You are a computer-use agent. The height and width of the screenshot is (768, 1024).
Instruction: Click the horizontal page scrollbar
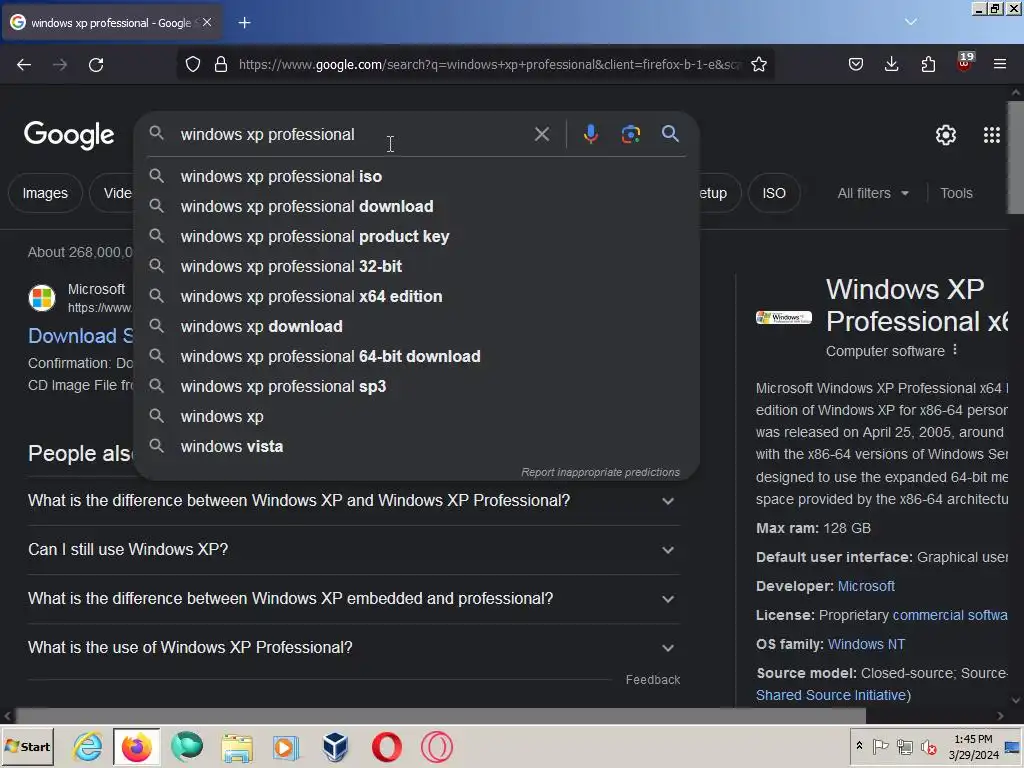[441, 716]
